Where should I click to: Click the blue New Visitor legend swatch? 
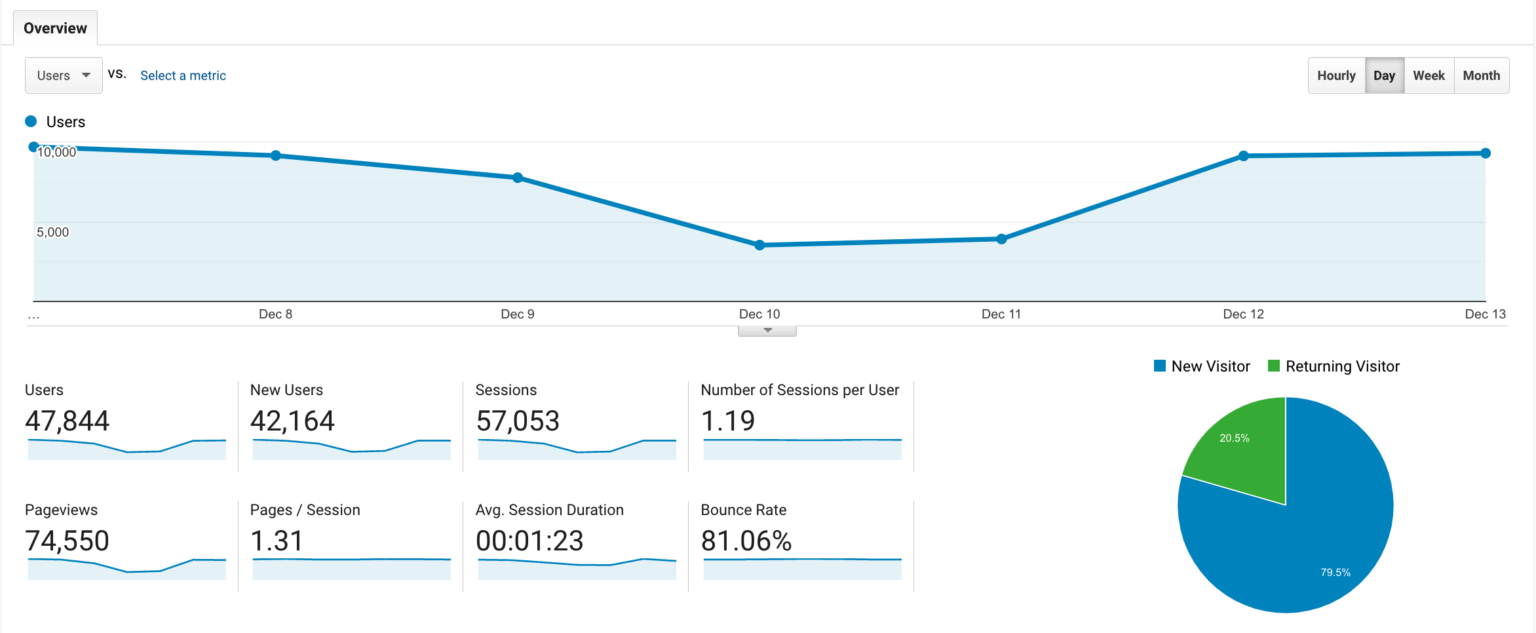1160,367
